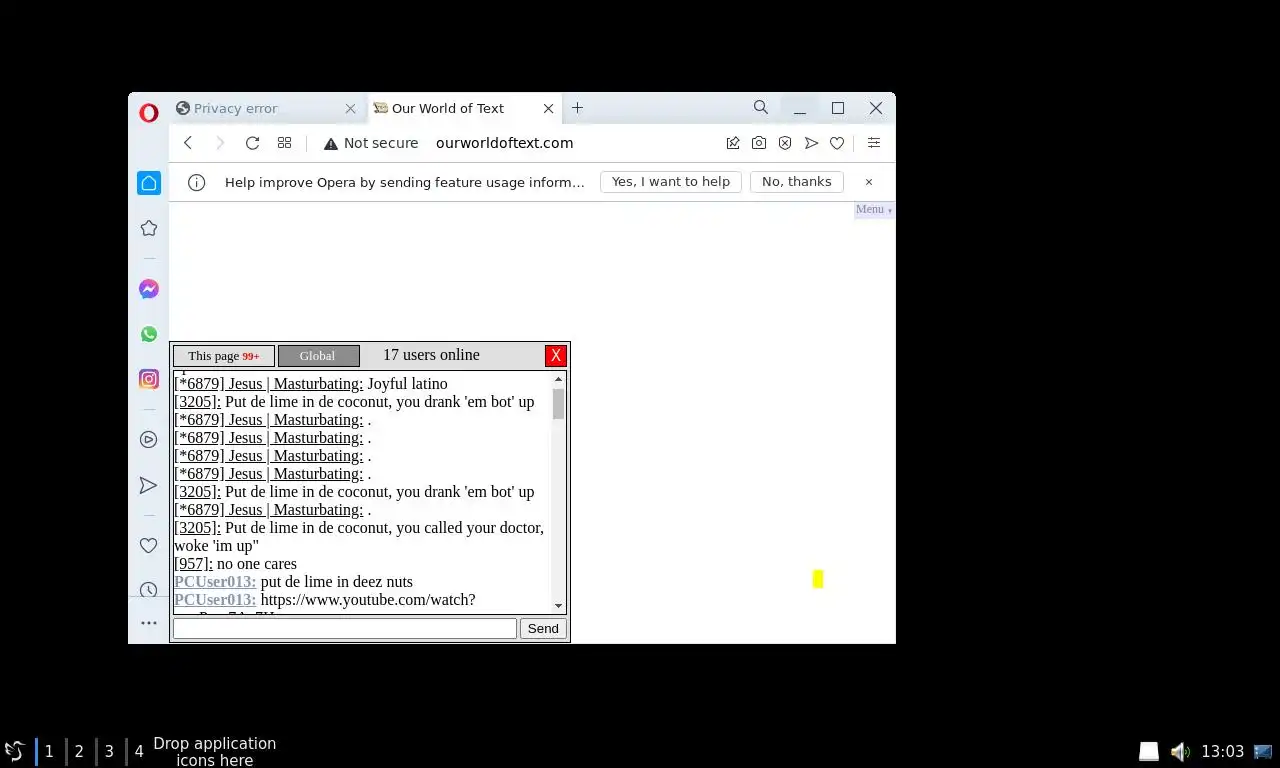Click the ourworldoftext.com address bar
This screenshot has width=1280, height=768.
[504, 143]
